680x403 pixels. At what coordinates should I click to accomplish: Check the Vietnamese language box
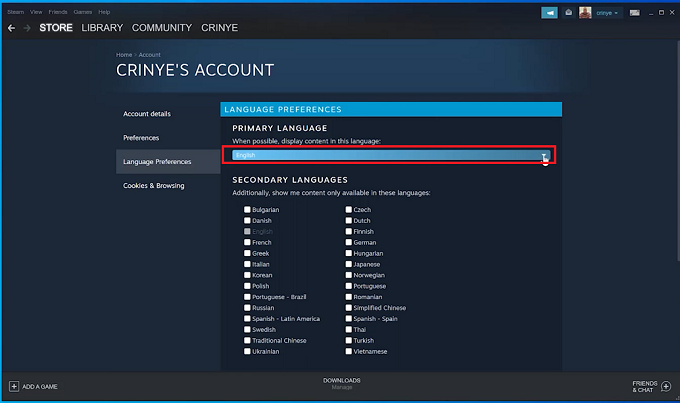click(x=349, y=351)
